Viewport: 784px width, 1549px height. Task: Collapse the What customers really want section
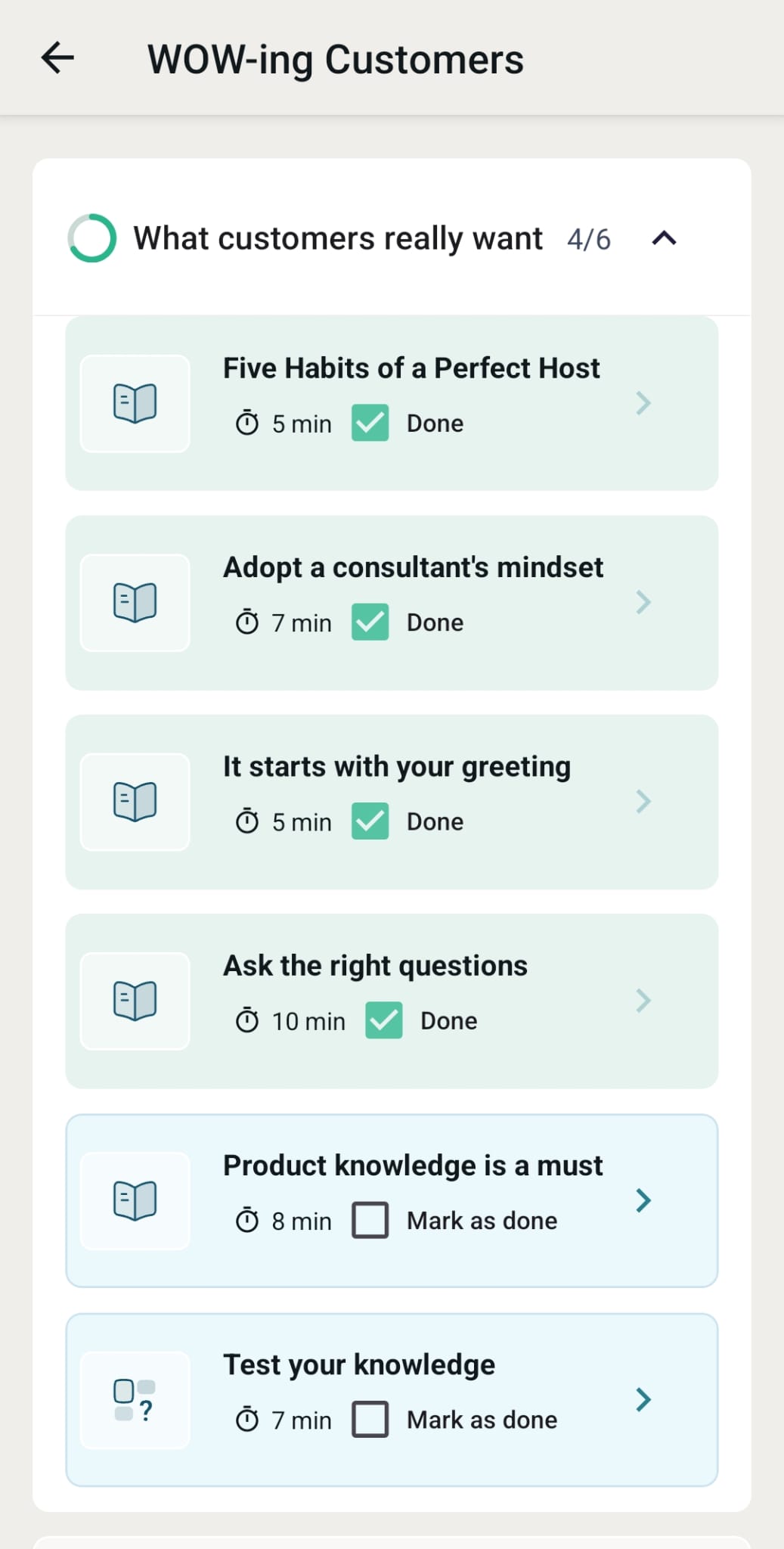pos(664,238)
